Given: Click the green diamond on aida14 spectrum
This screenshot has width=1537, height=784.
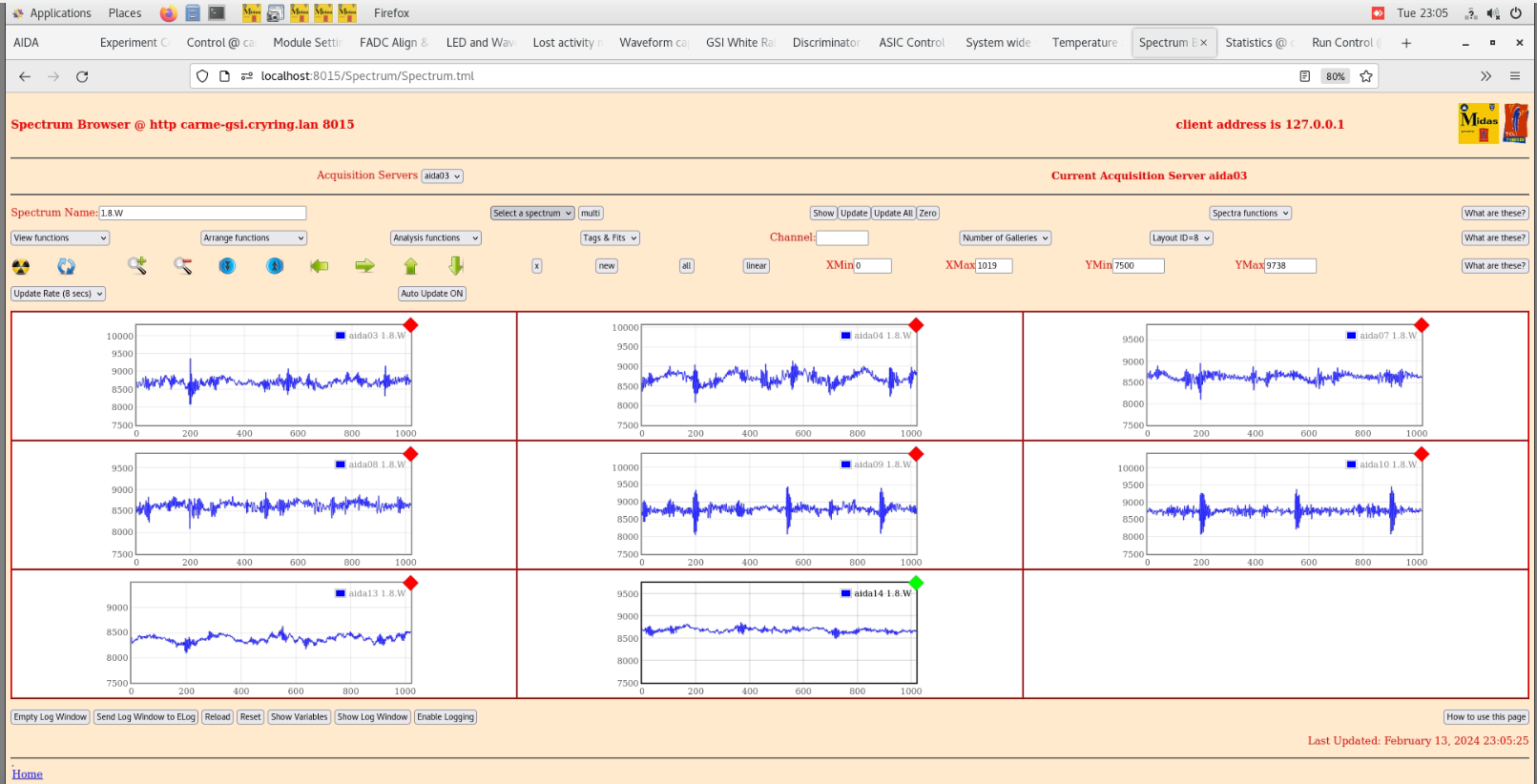Looking at the screenshot, I should pos(917,583).
